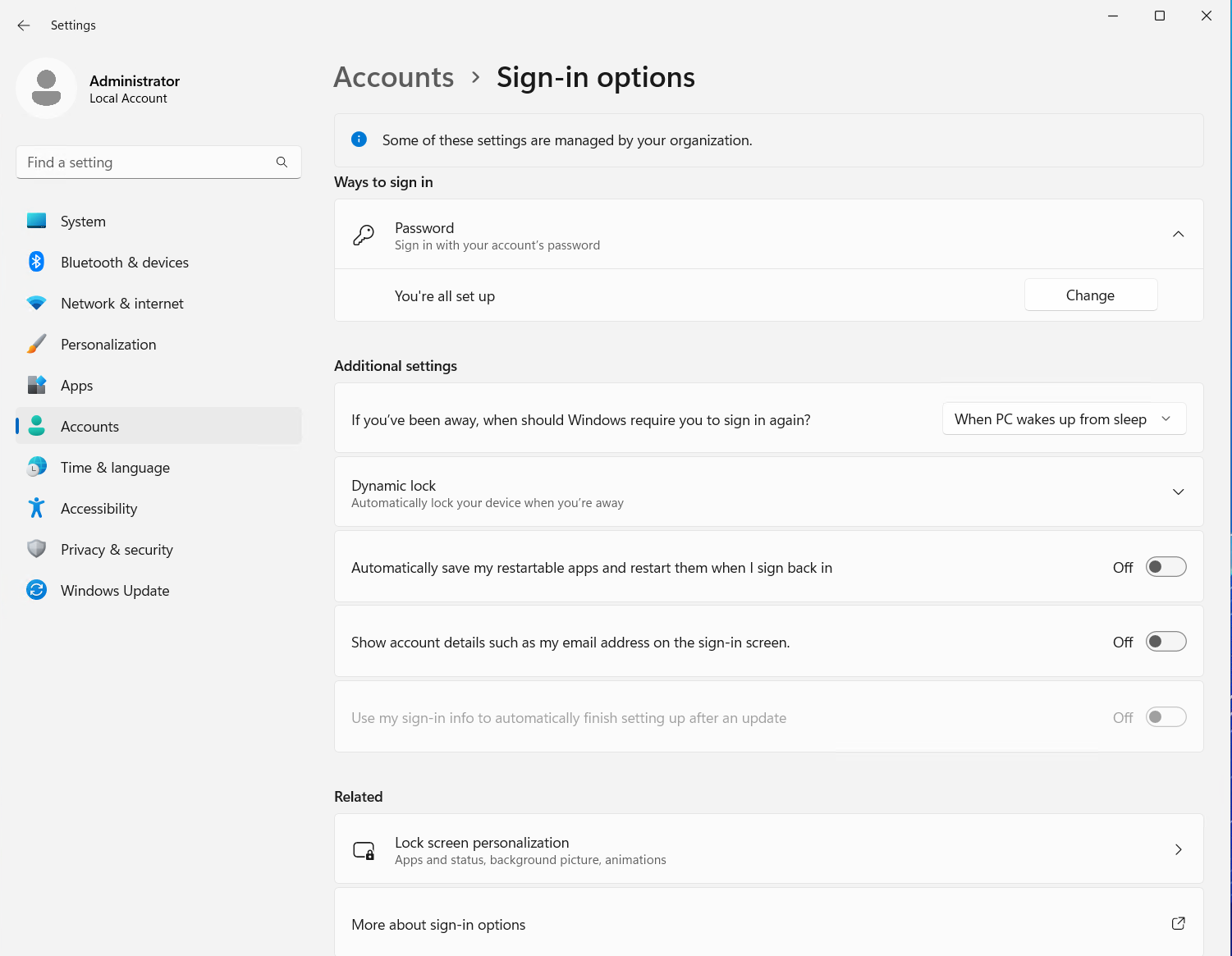This screenshot has width=1232, height=956.
Task: Open Lock screen personalization text
Action: [x=482, y=843]
